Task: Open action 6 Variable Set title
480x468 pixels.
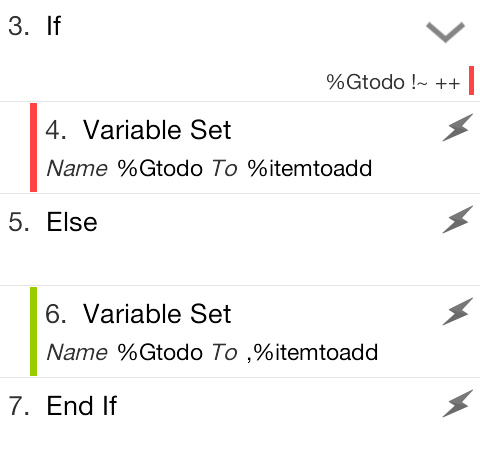Action: [x=157, y=314]
